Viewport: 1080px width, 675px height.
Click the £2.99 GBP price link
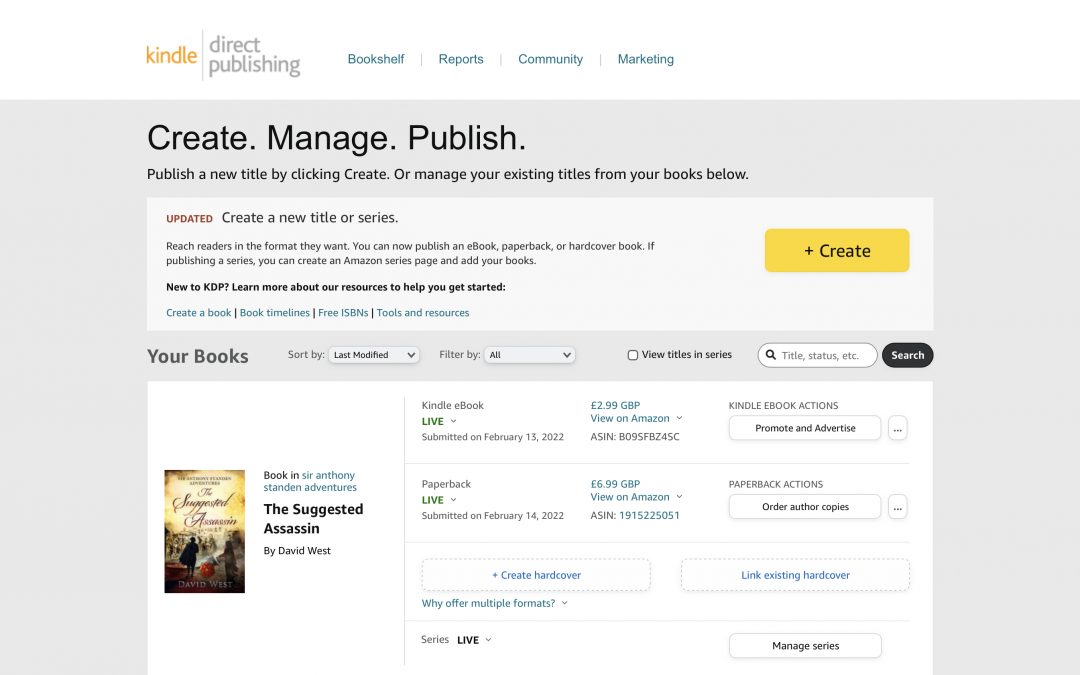point(615,406)
